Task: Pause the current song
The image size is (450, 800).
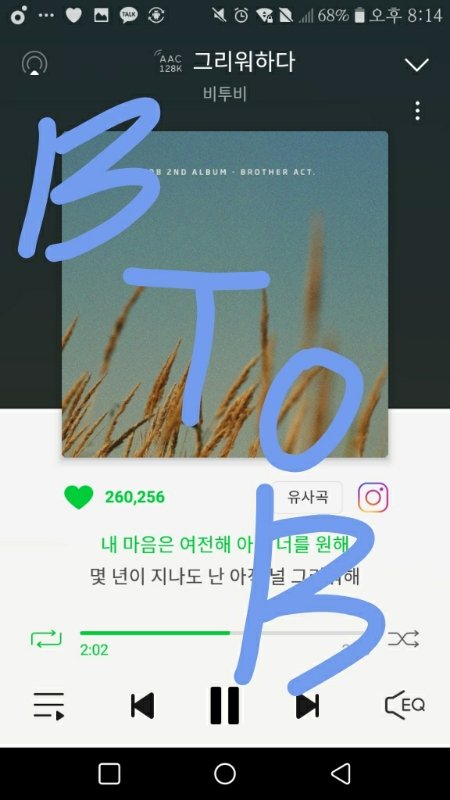Action: [x=225, y=706]
